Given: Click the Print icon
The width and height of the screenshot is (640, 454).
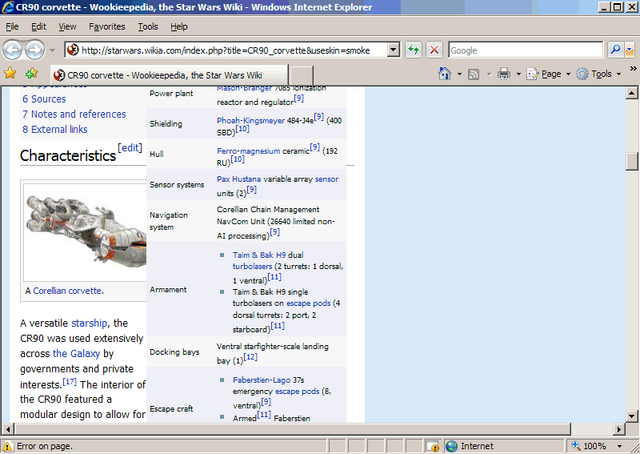Looking at the screenshot, I should pos(504,74).
